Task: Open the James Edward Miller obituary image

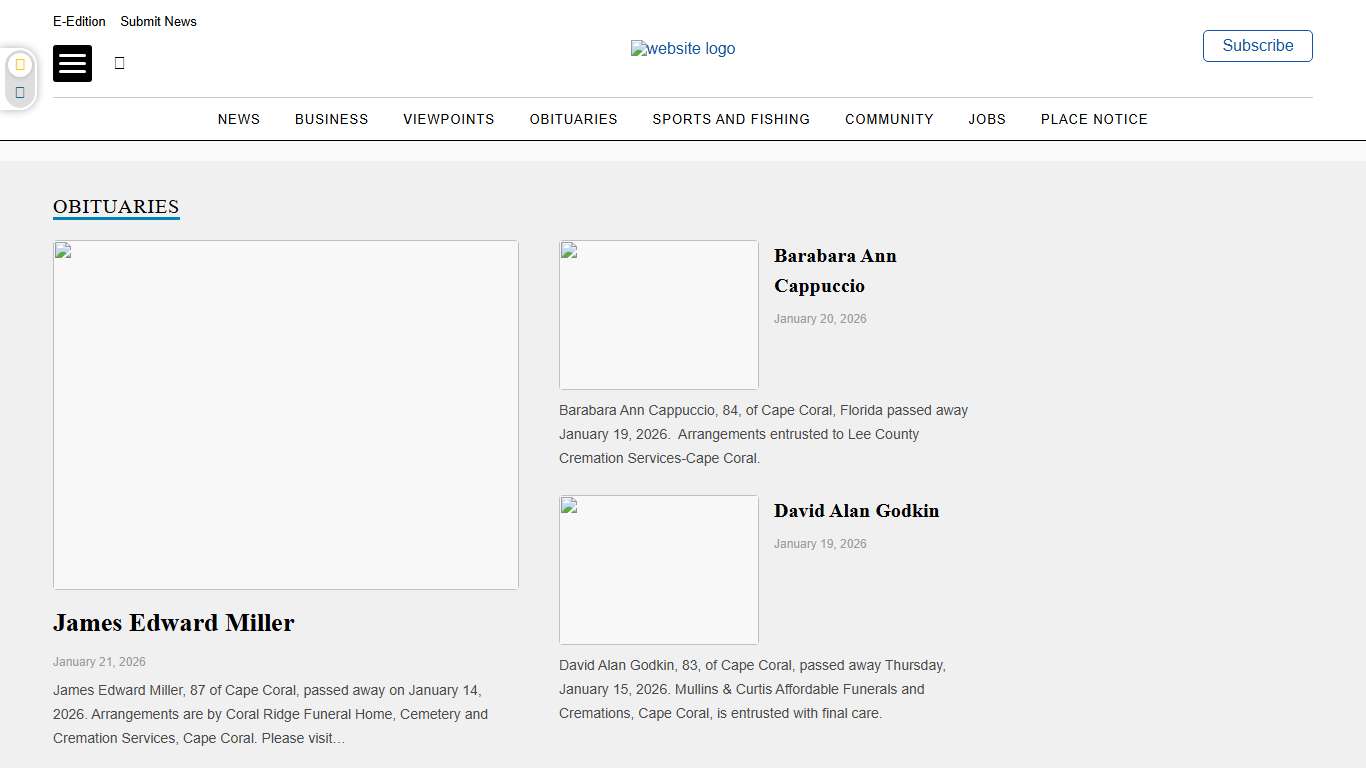Action: 286,414
